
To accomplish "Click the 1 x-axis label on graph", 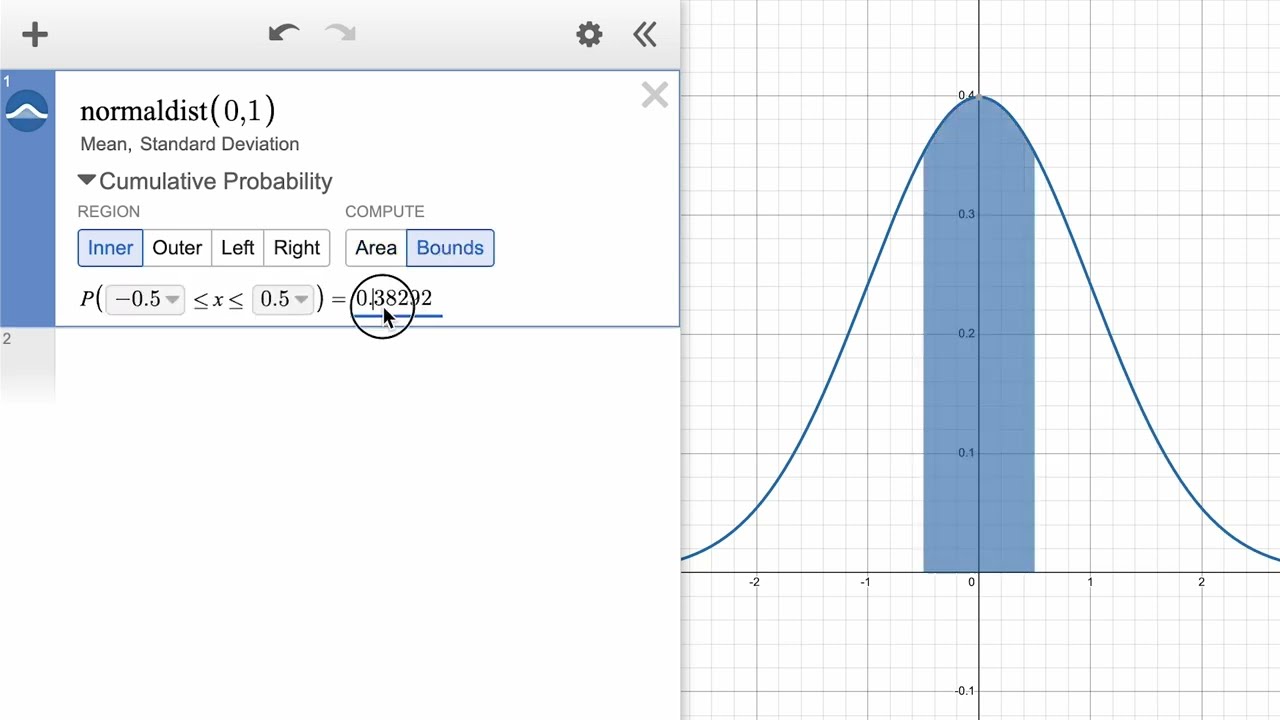I will point(1090,582).
